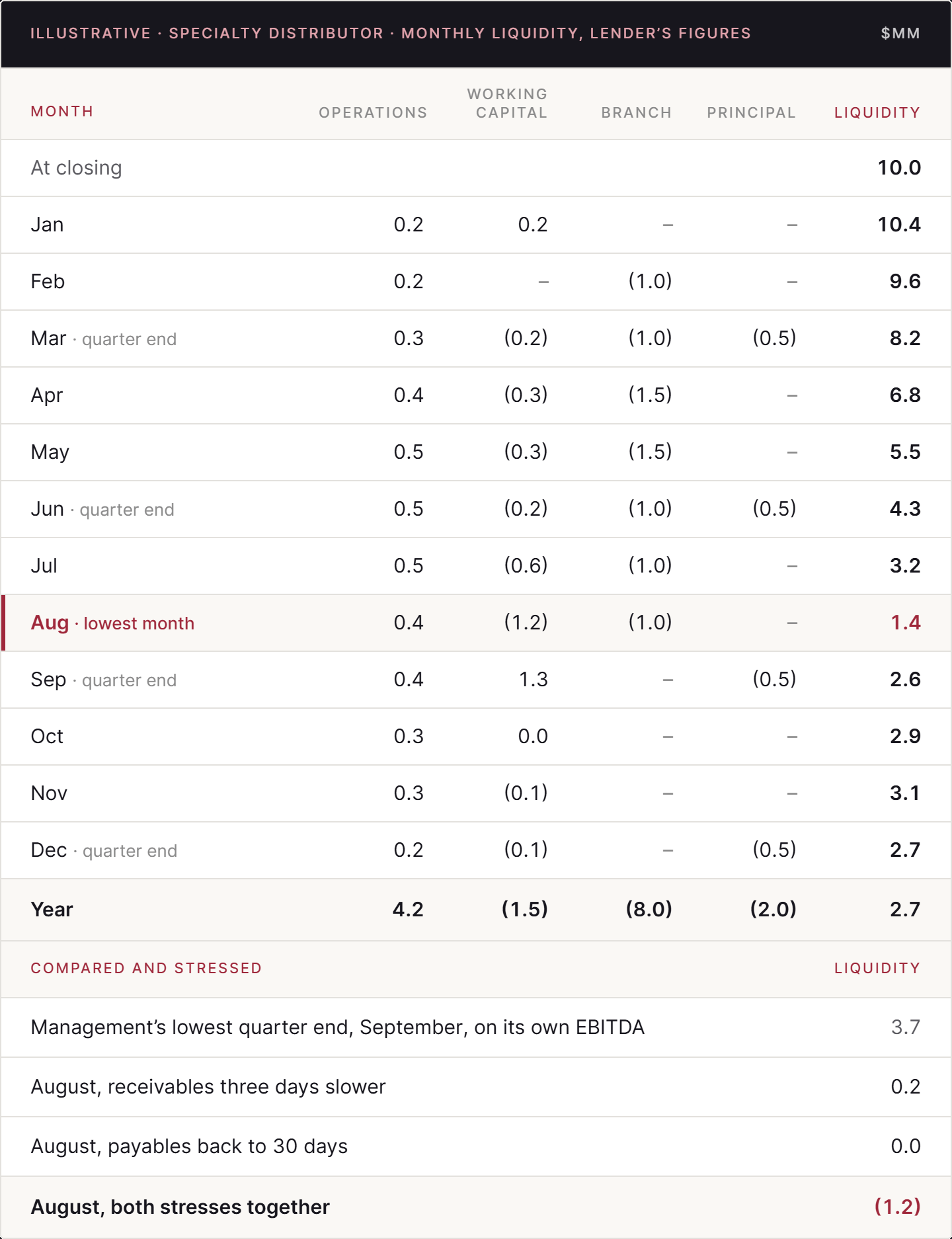The width and height of the screenshot is (952, 1239).
Task: Select the At closing row label
Action: tap(76, 168)
